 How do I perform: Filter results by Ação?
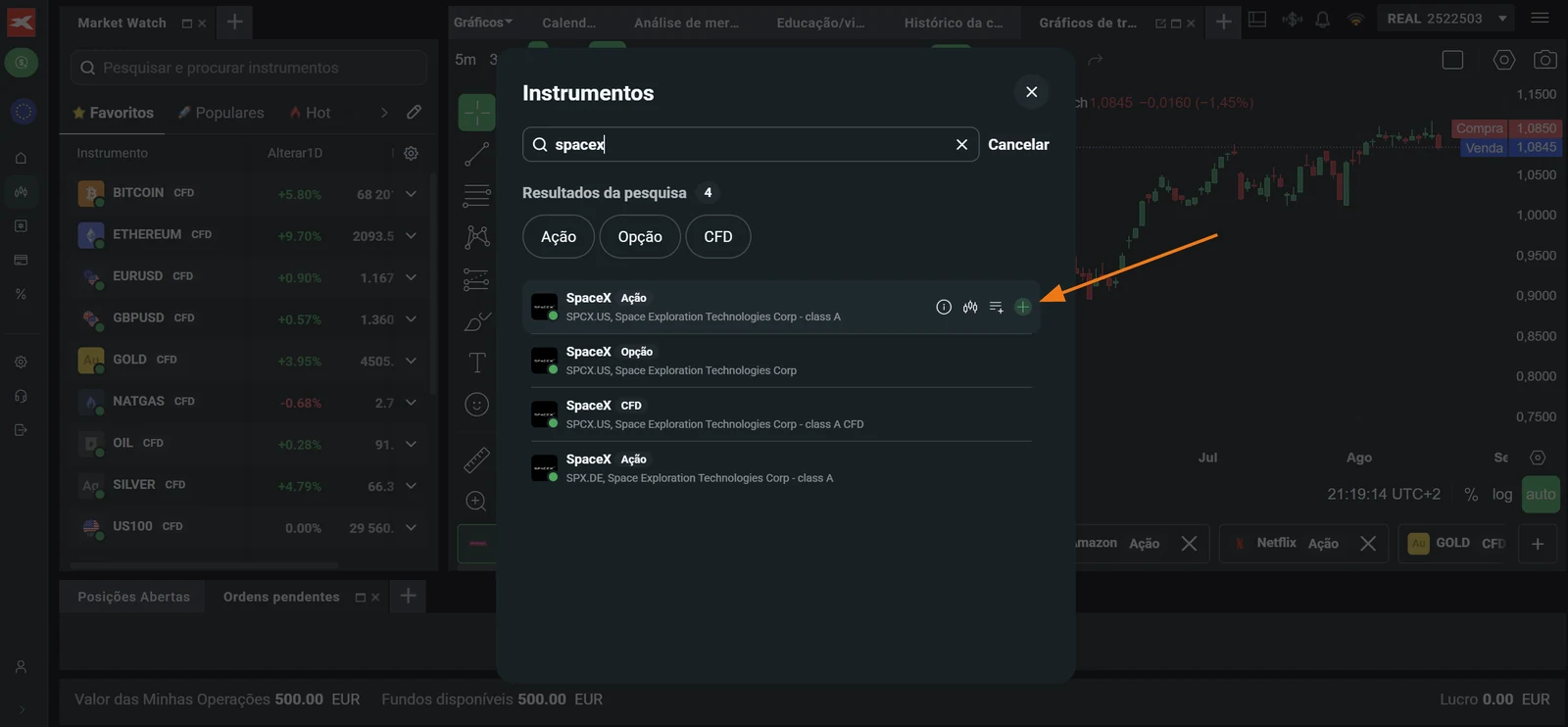pos(559,236)
